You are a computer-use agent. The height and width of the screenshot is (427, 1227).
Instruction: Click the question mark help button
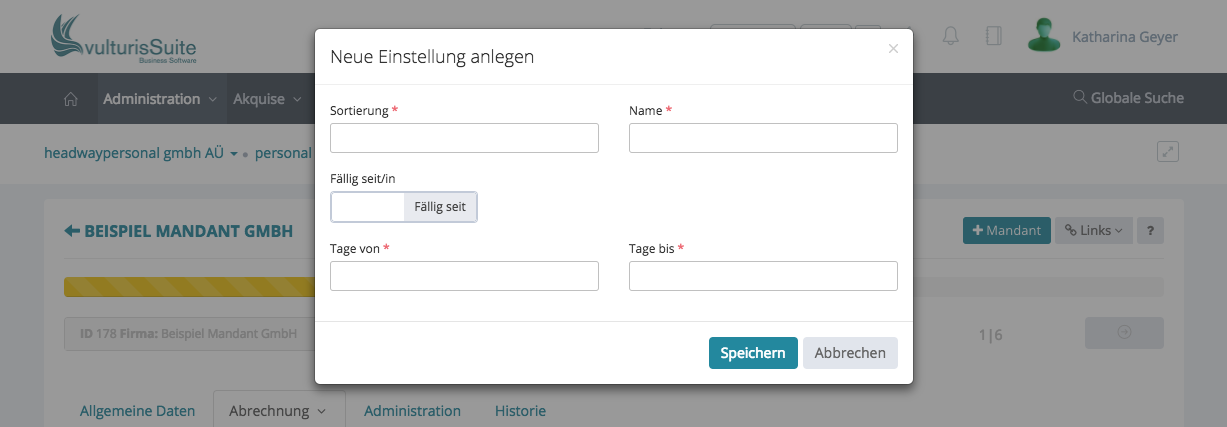pyautogui.click(x=1151, y=231)
